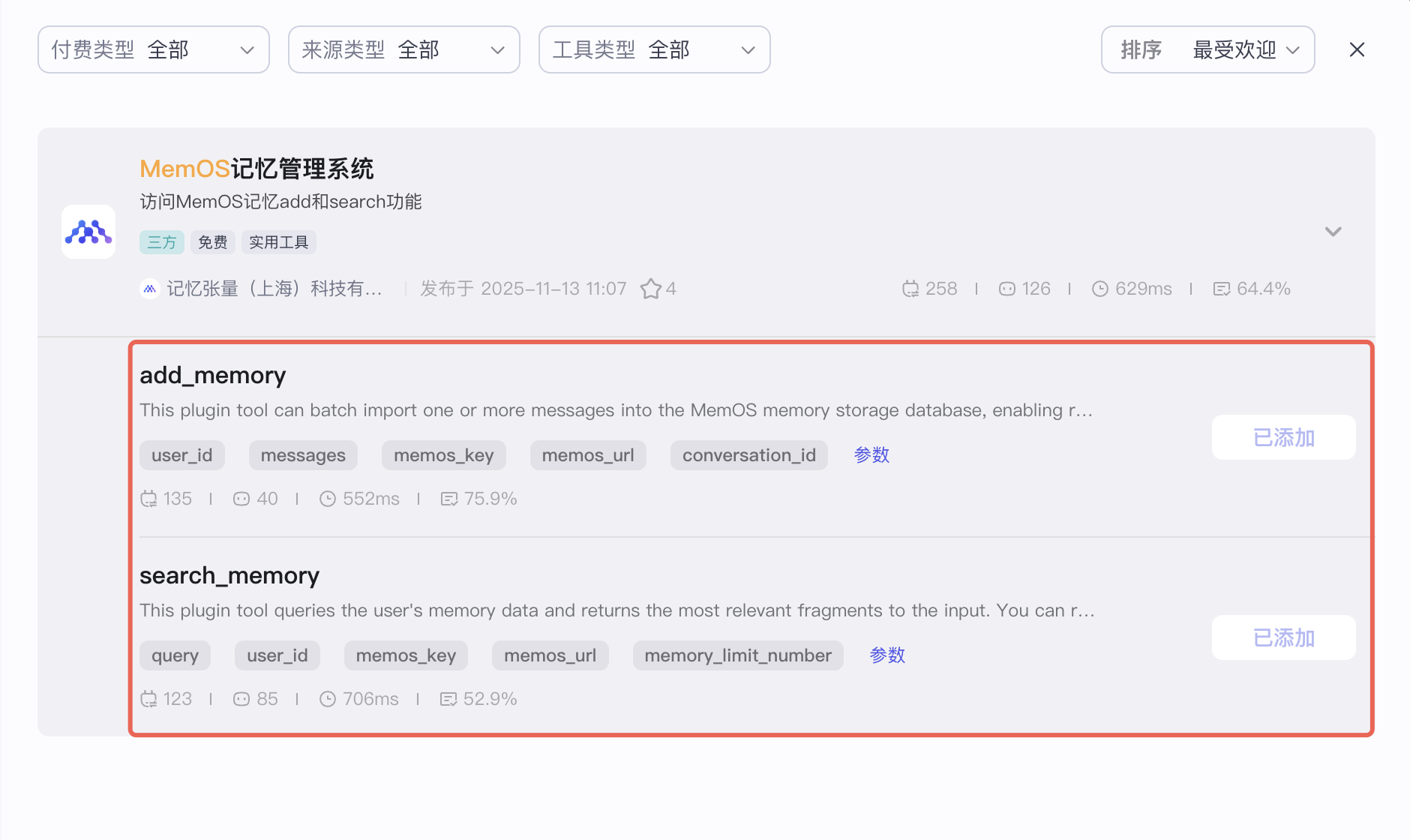Open the 工具类型 filter dropdown
Image resolution: width=1410 pixels, height=840 pixels.
click(655, 49)
